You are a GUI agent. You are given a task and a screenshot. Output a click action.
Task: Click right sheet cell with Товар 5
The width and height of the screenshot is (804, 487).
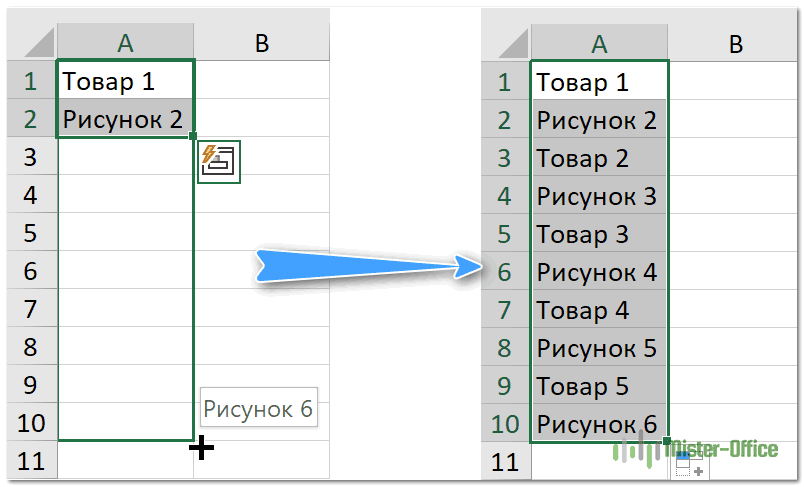599,385
